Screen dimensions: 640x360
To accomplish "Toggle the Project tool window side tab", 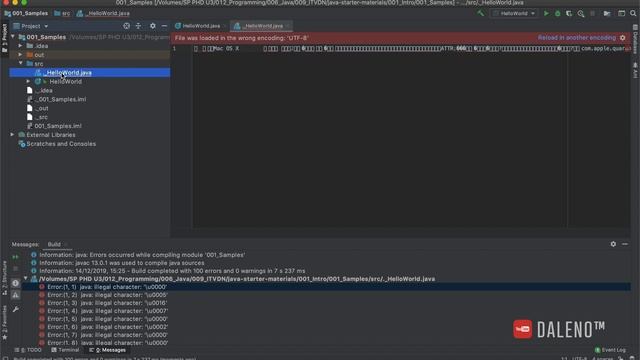I will [x=4, y=38].
